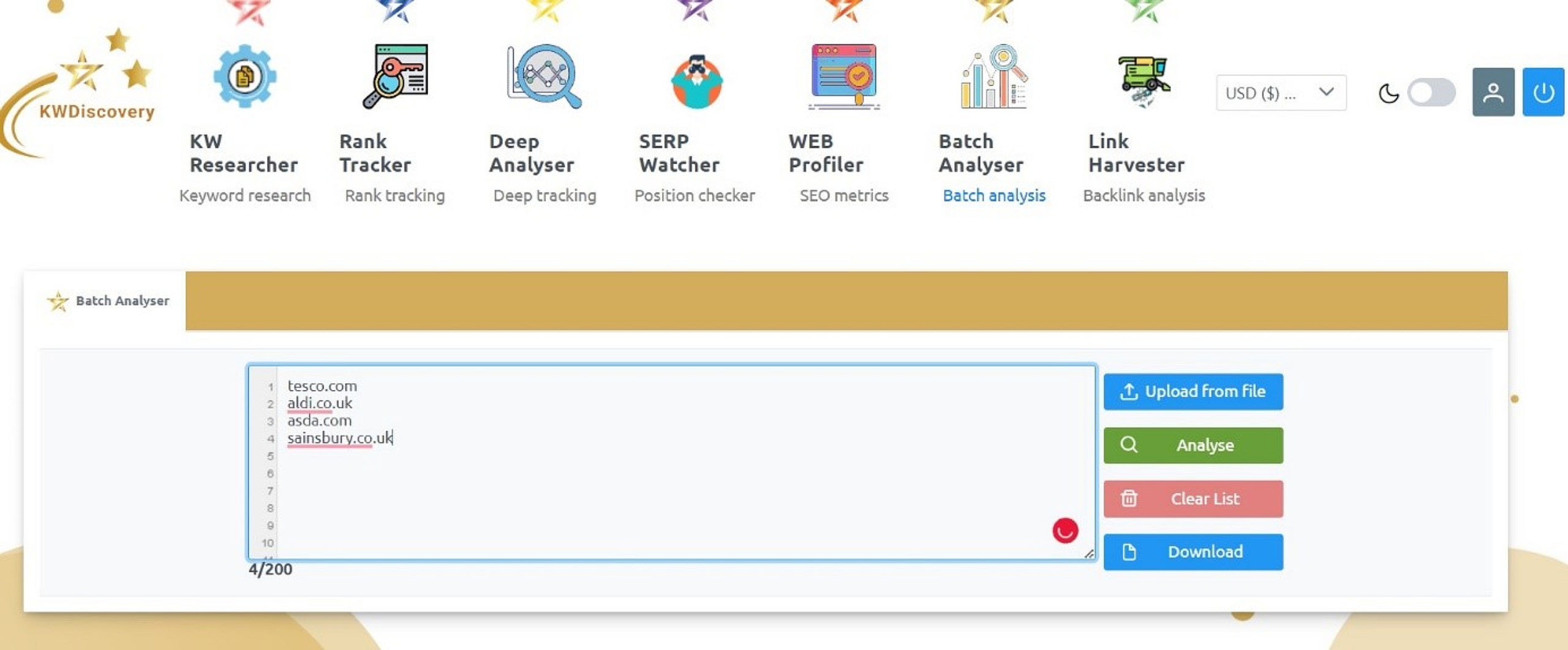Click the Rank tracking subtitle link
This screenshot has height=650, width=1568.
coord(395,196)
